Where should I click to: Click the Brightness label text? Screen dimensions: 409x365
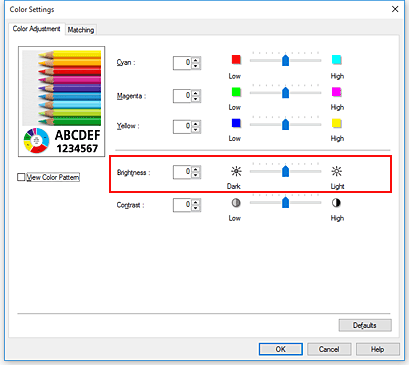[133, 173]
